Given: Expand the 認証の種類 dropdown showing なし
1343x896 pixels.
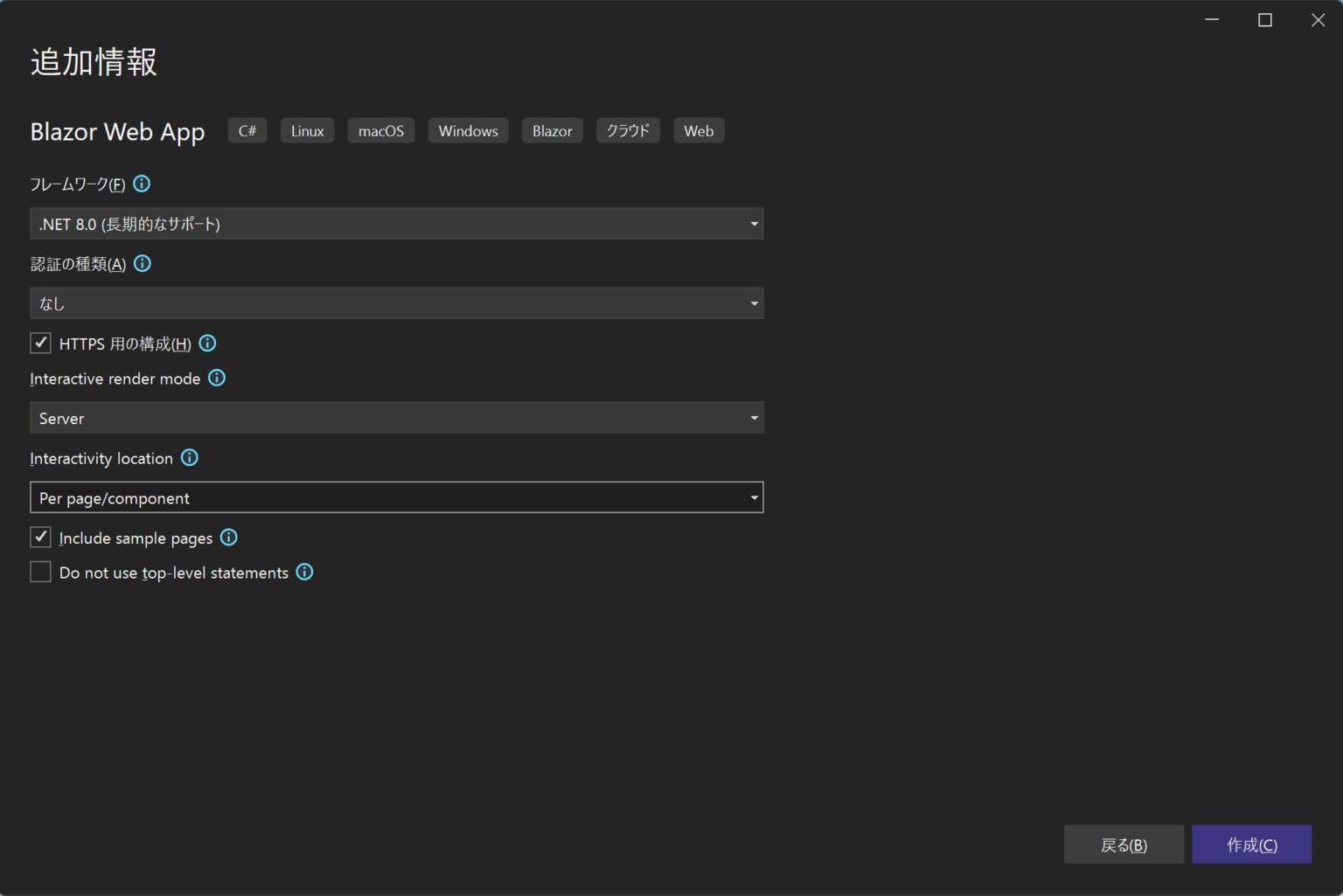Looking at the screenshot, I should (396, 303).
